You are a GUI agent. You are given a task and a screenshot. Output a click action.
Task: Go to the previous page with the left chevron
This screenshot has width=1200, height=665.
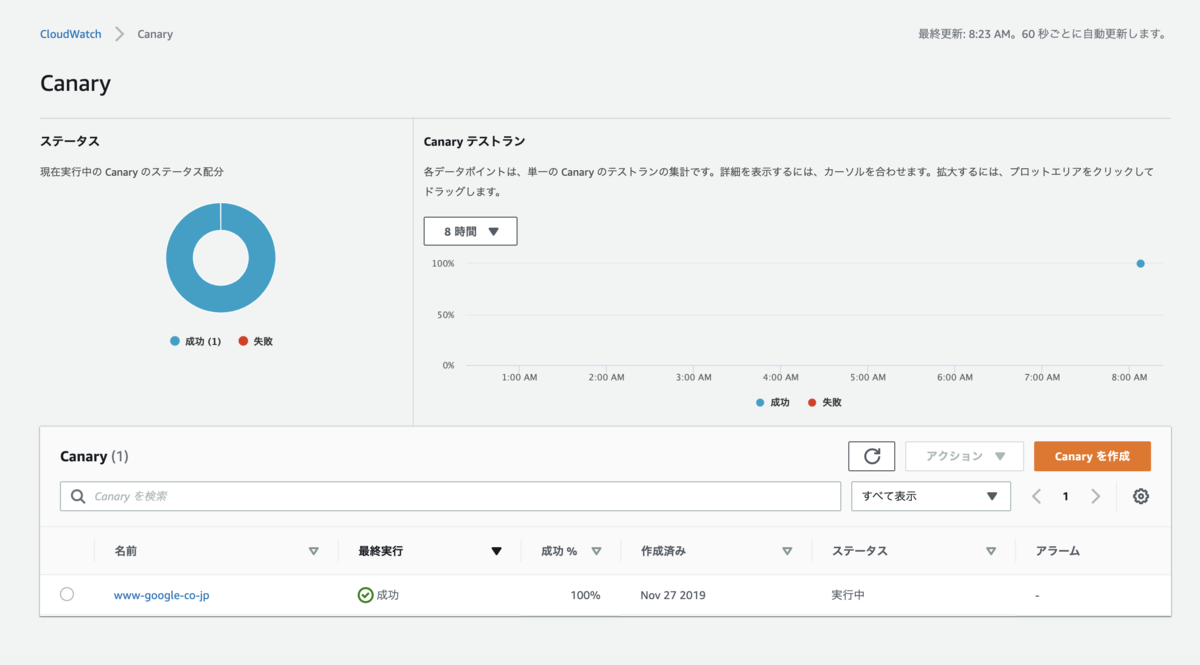click(x=1036, y=495)
